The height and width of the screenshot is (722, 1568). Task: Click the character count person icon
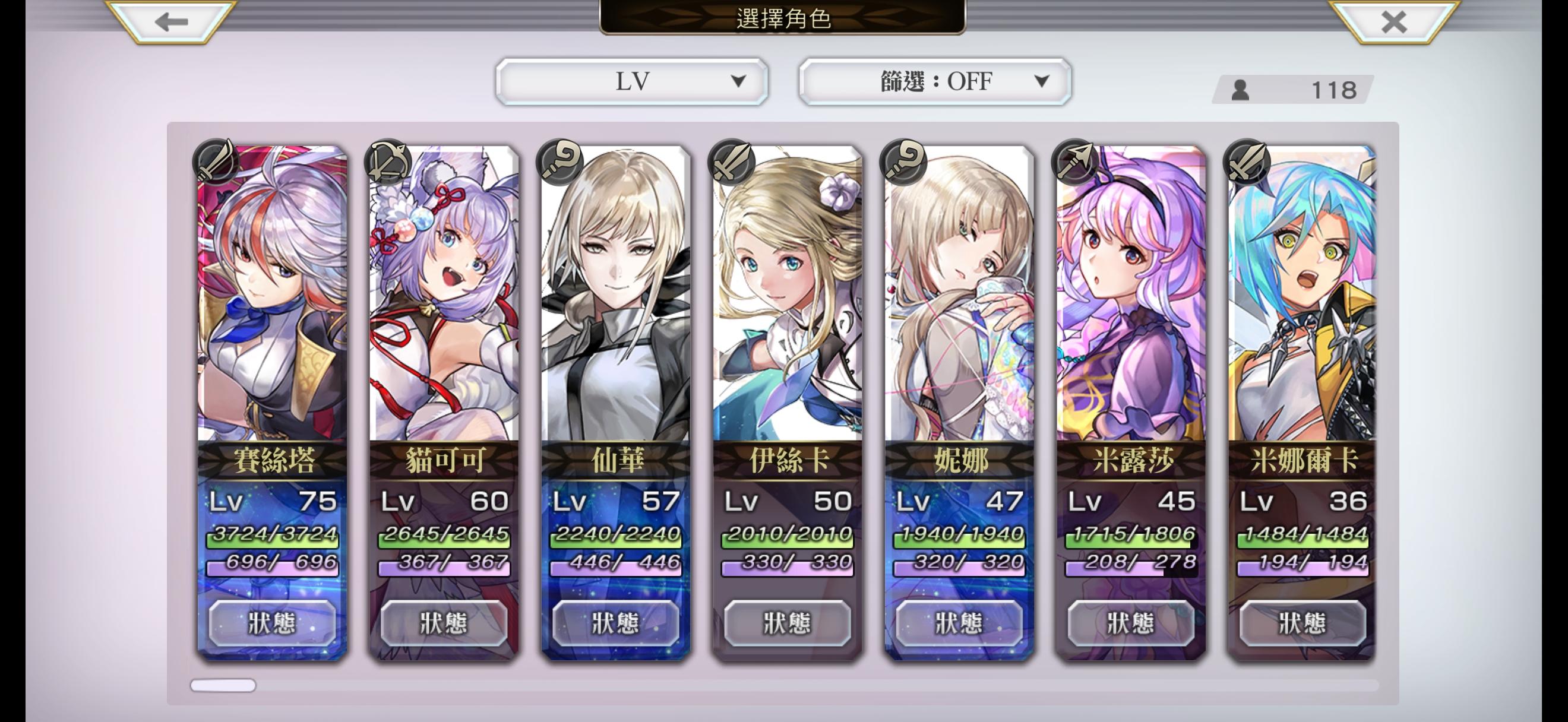coord(1240,91)
